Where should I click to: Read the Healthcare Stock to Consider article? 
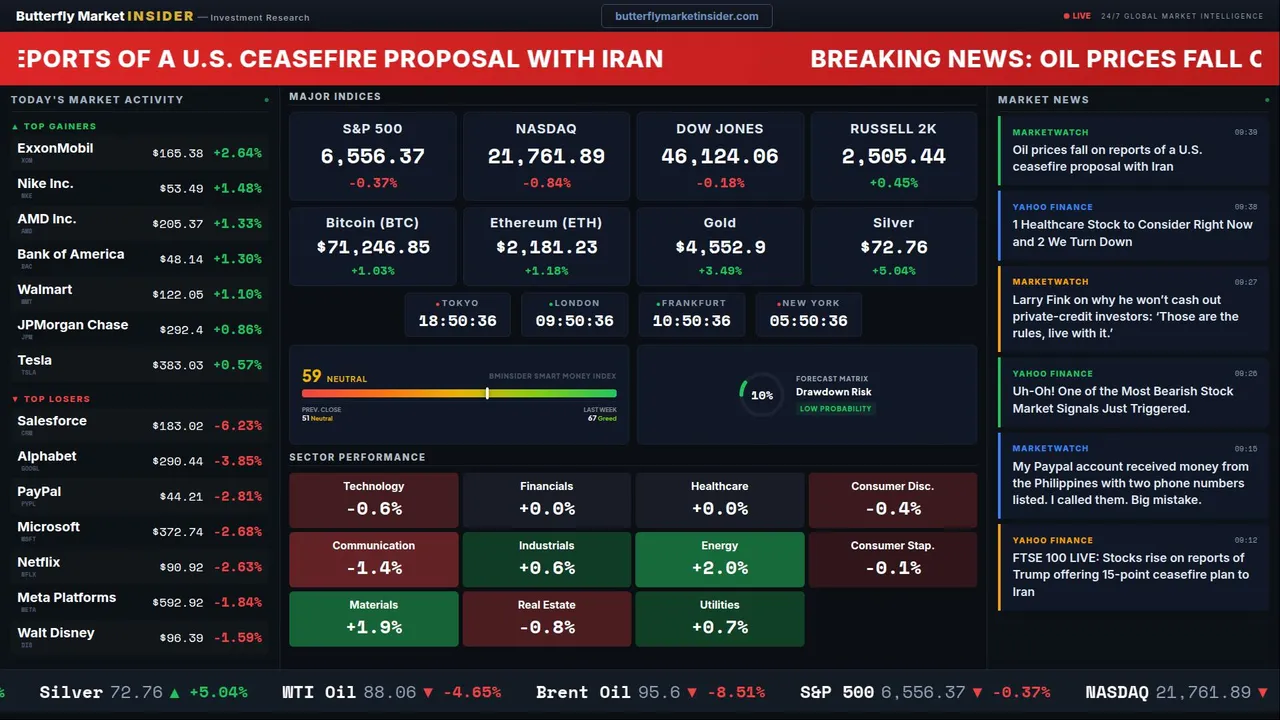[x=1133, y=226]
